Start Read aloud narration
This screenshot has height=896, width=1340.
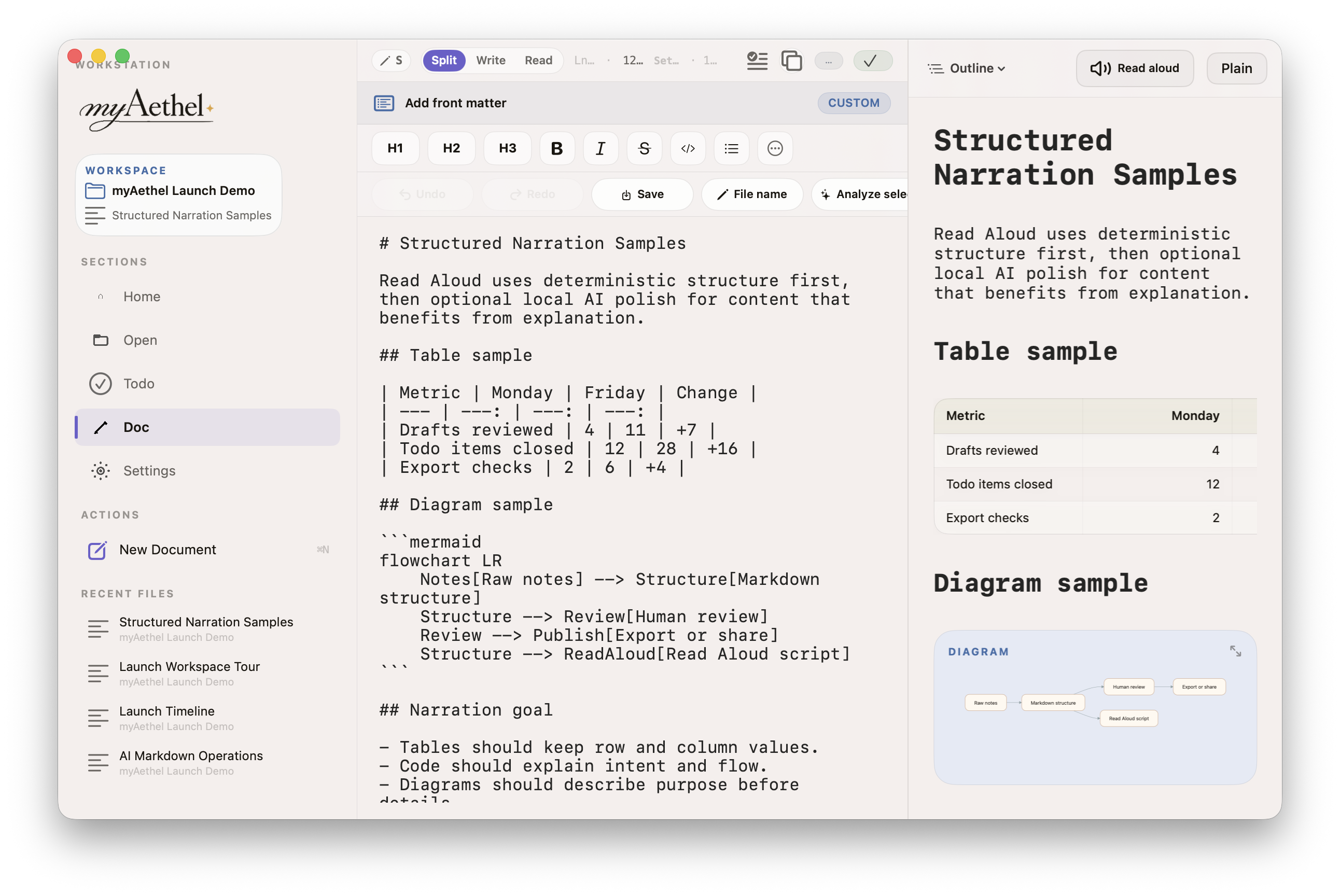coord(1134,68)
